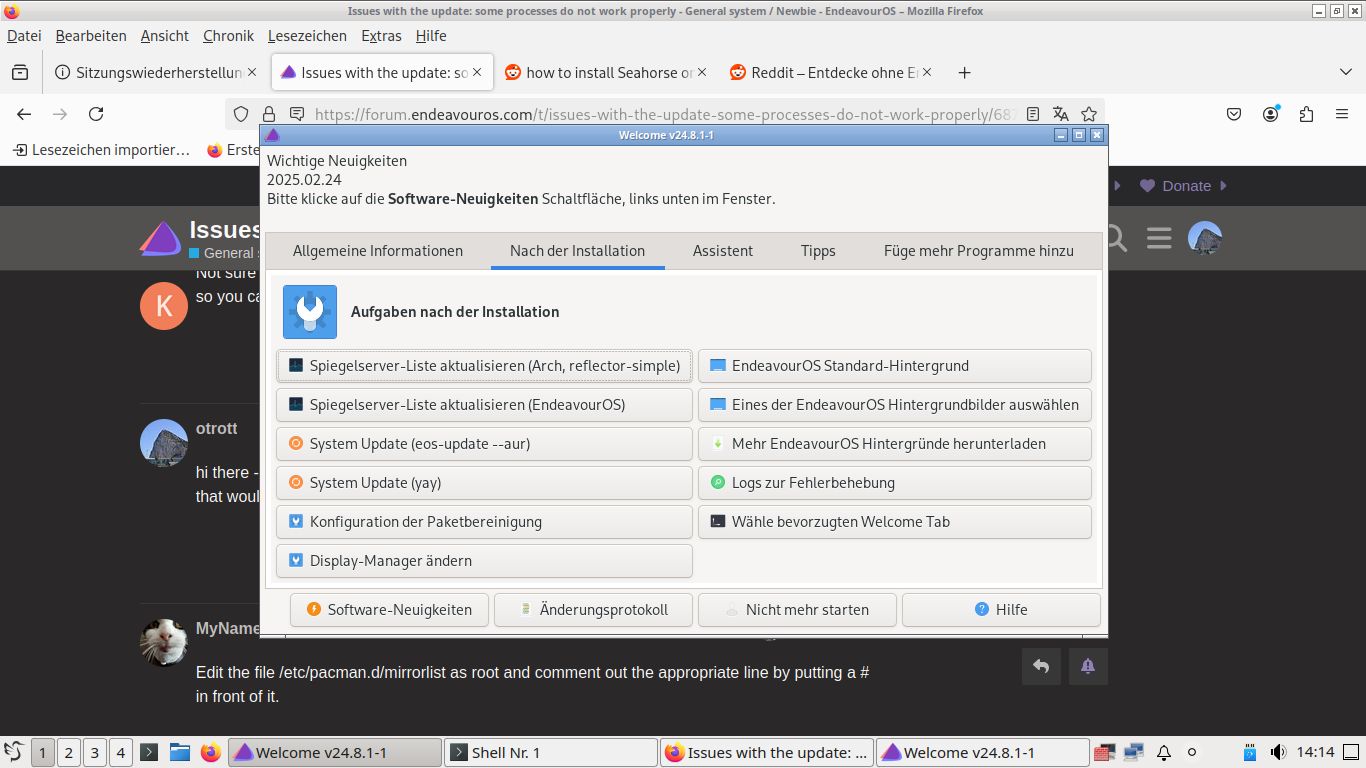Image resolution: width=1366 pixels, height=768 pixels.
Task: Open the Datei menu
Action: pyautogui.click(x=24, y=36)
